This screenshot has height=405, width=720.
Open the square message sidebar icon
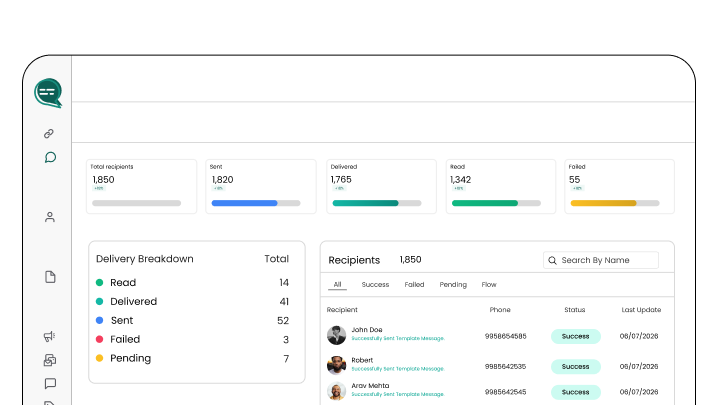pyautogui.click(x=50, y=383)
